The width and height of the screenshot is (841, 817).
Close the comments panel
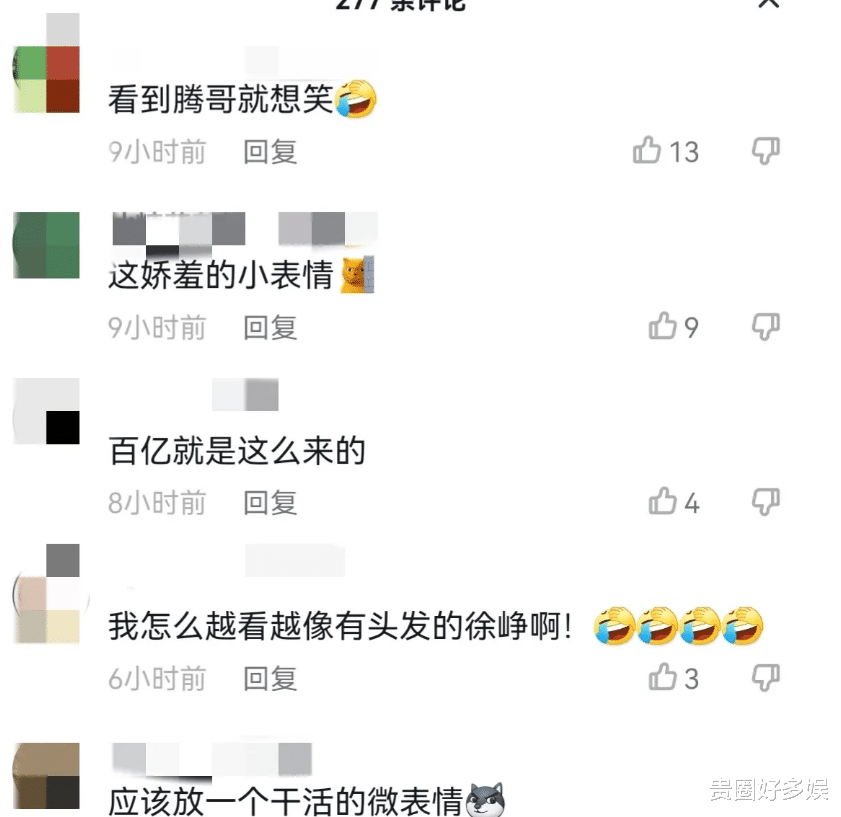pyautogui.click(x=769, y=3)
